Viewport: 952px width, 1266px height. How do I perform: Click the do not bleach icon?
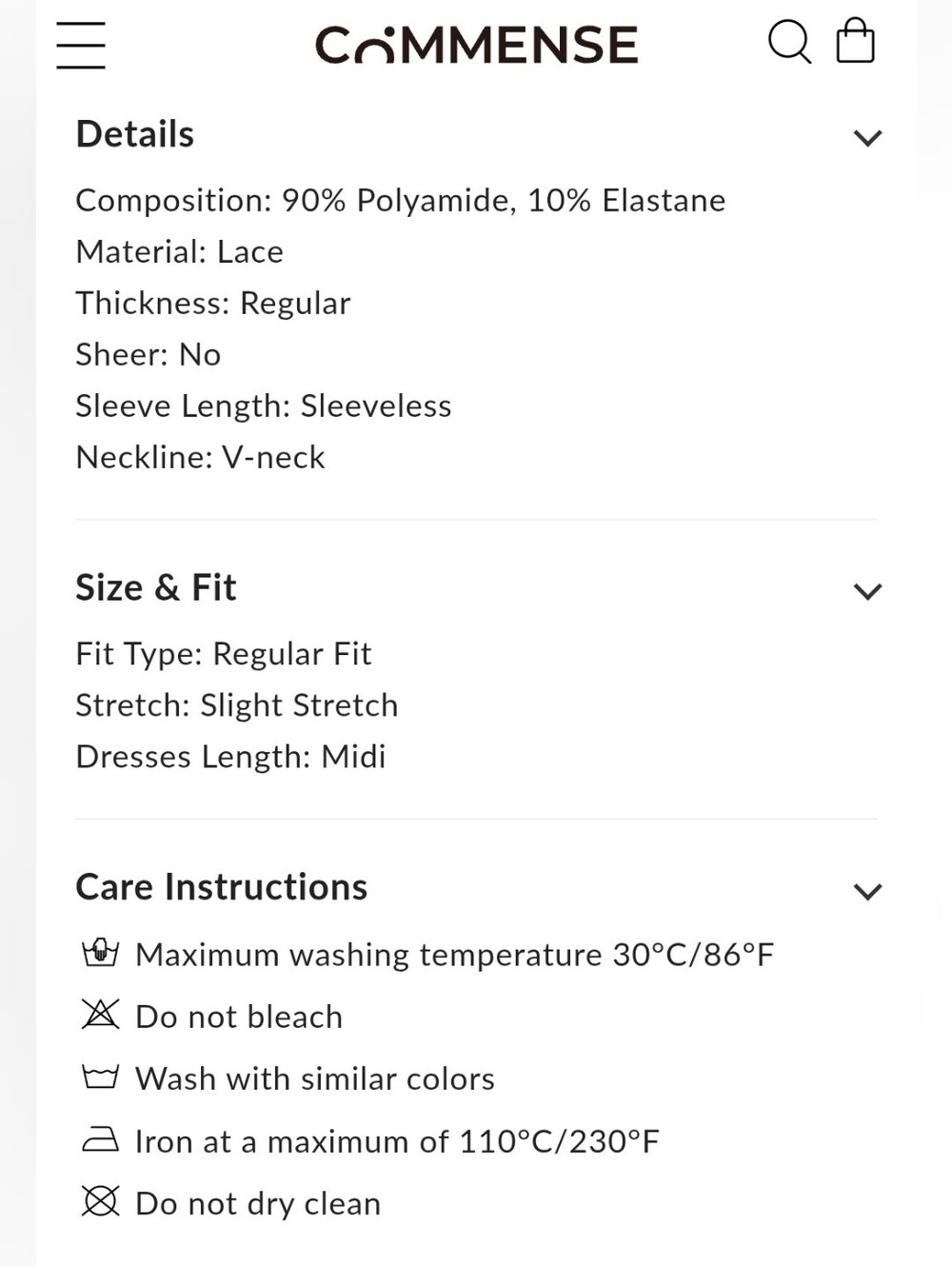(x=100, y=1015)
